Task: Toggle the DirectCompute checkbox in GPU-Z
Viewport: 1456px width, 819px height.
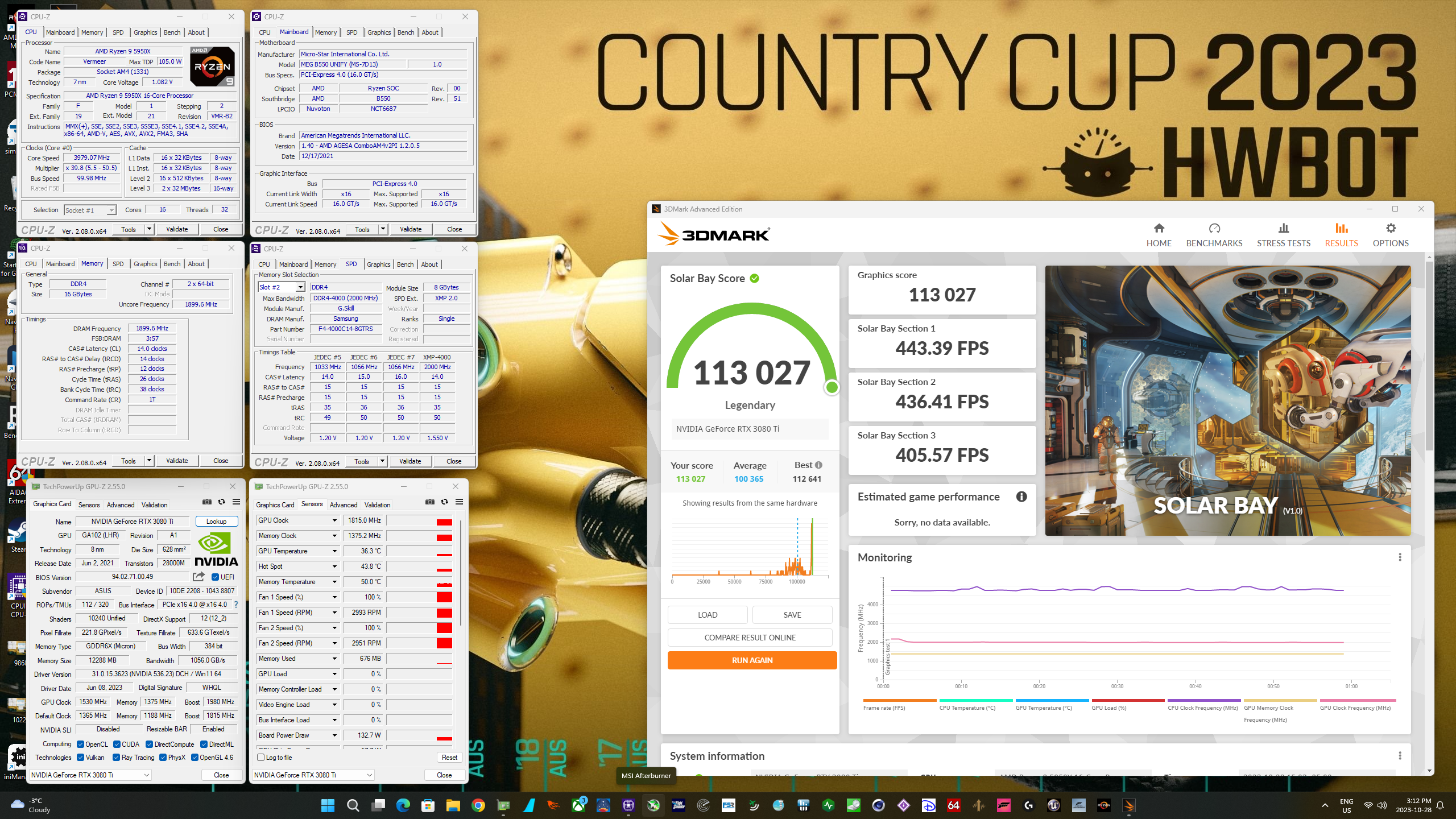Action: pos(149,744)
